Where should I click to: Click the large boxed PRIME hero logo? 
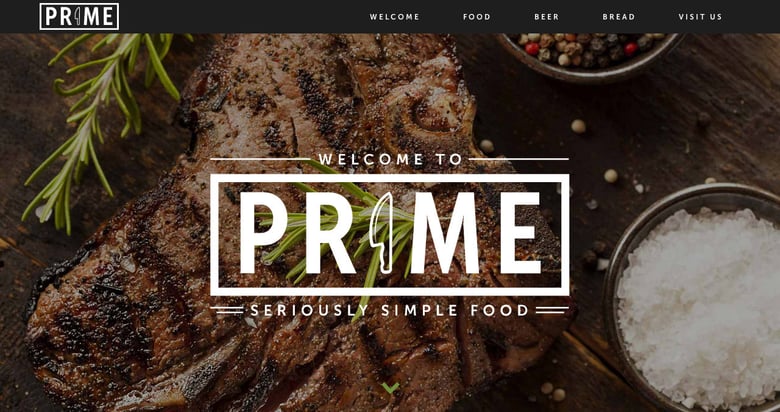[390, 235]
